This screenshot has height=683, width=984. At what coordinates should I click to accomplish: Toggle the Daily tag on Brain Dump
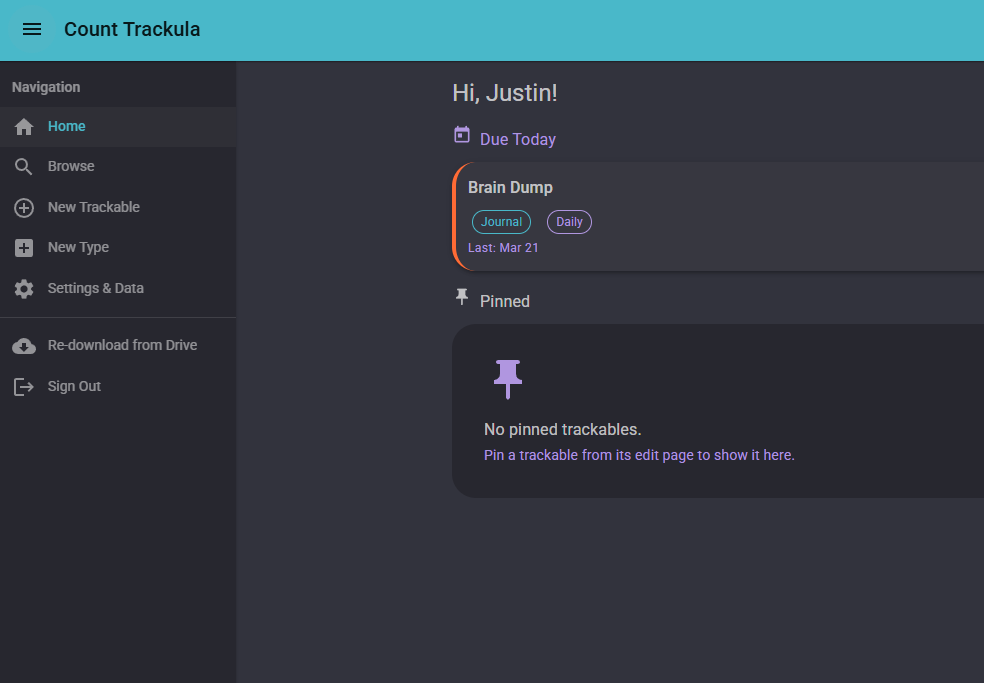tap(569, 221)
